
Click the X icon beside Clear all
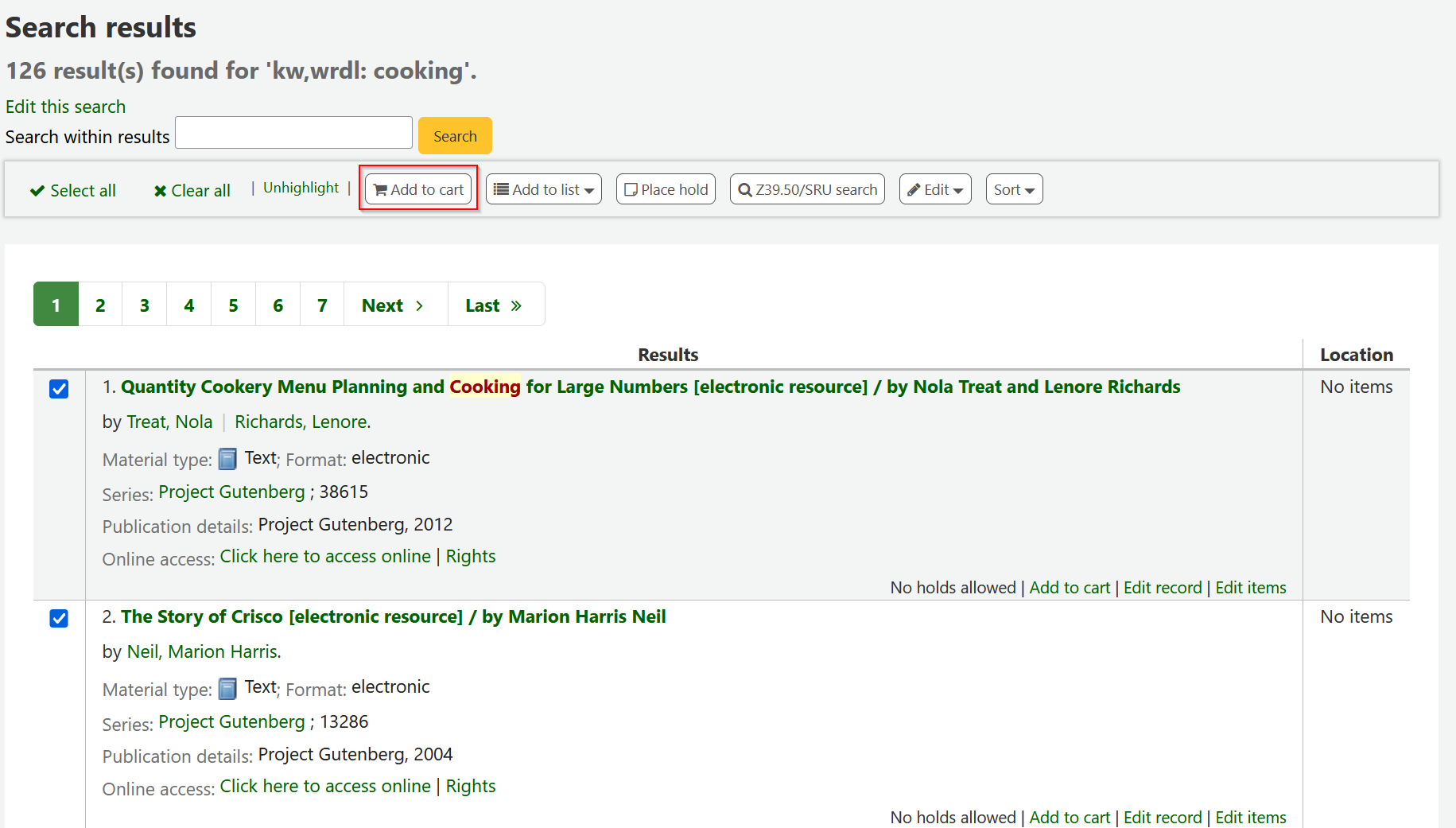(x=159, y=190)
